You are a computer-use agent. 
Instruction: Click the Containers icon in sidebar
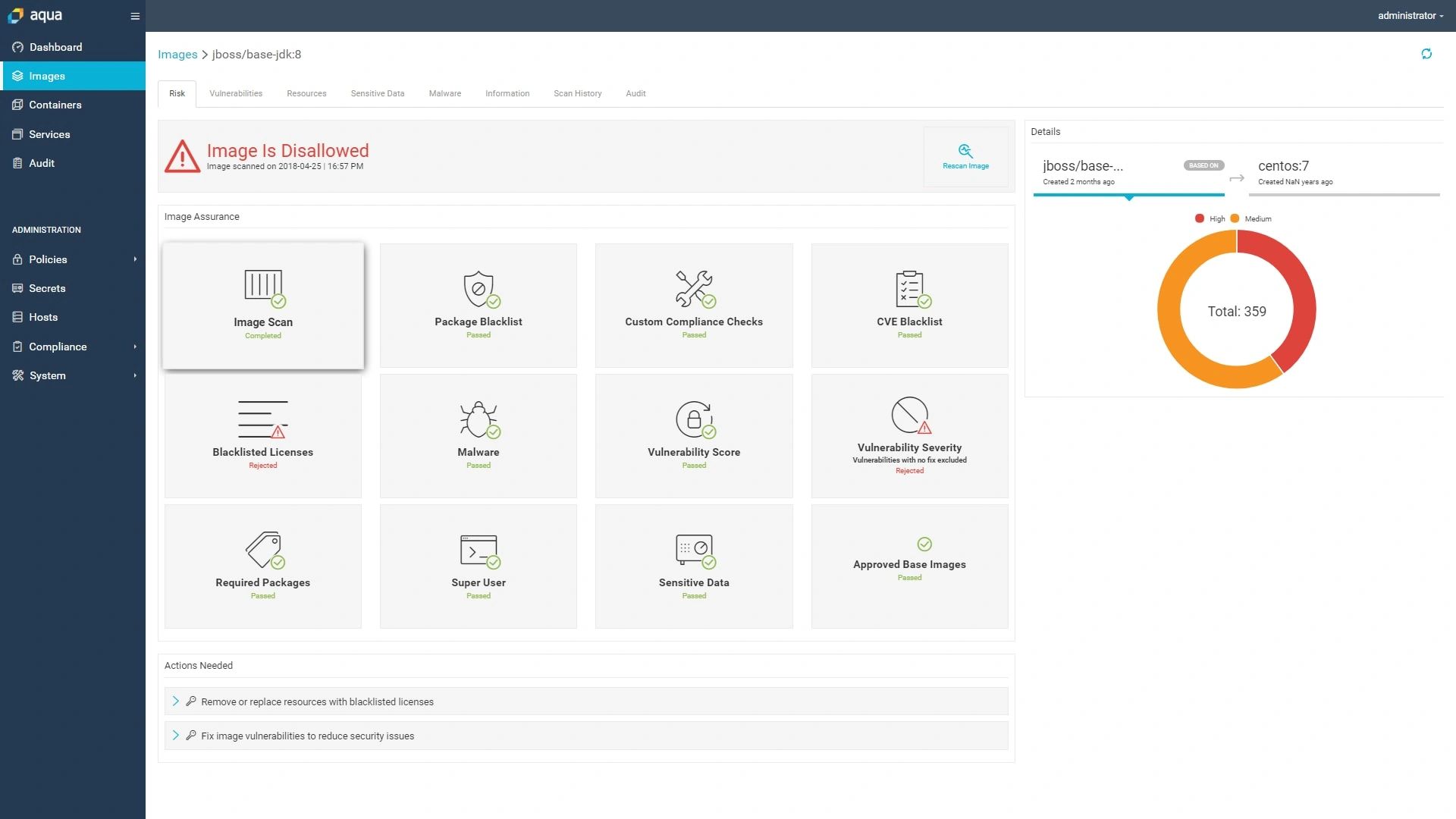click(x=17, y=105)
